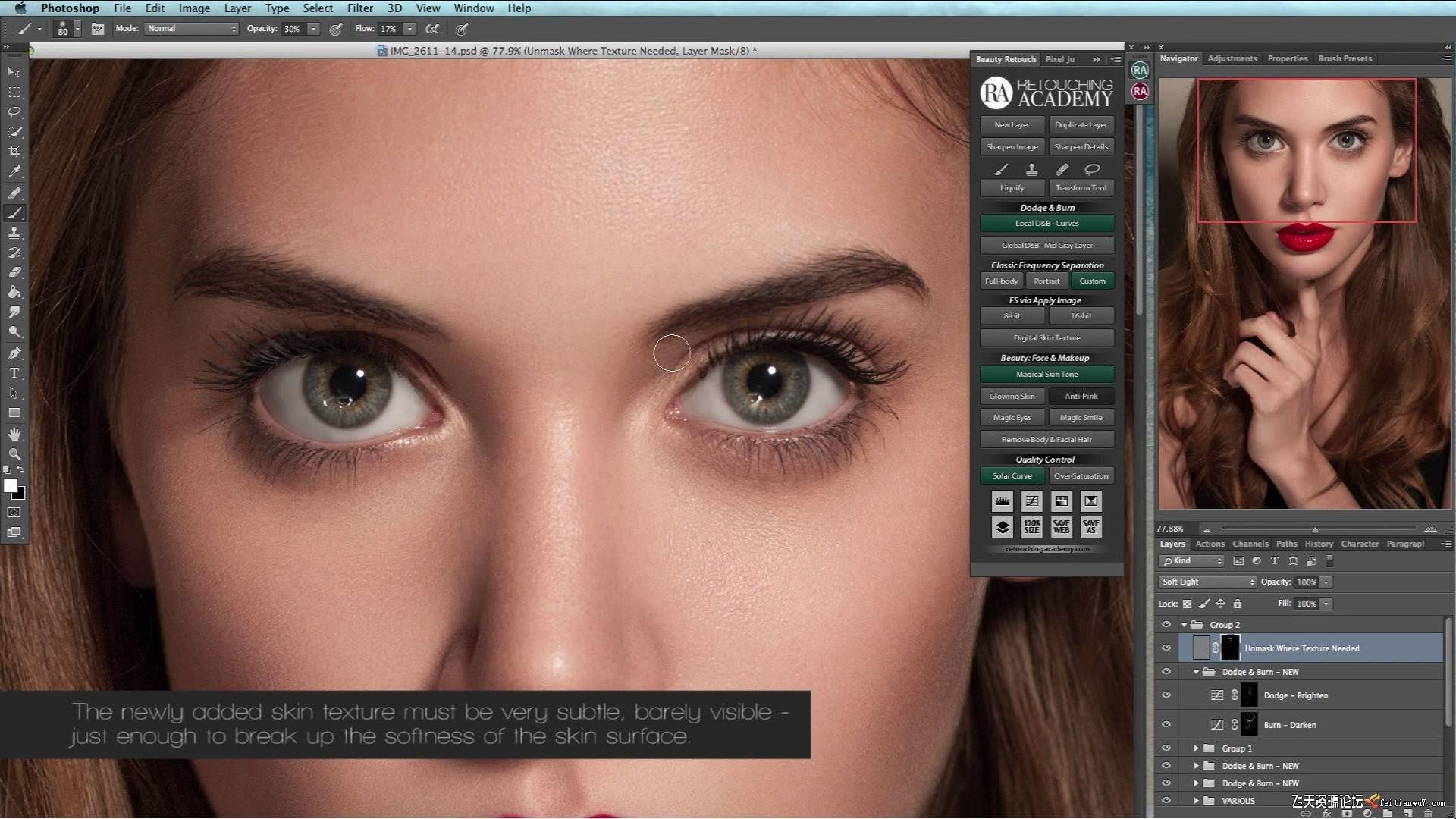Hide the Unmask Where Texture Needed layer
Image resolution: width=1456 pixels, height=819 pixels.
click(x=1166, y=648)
